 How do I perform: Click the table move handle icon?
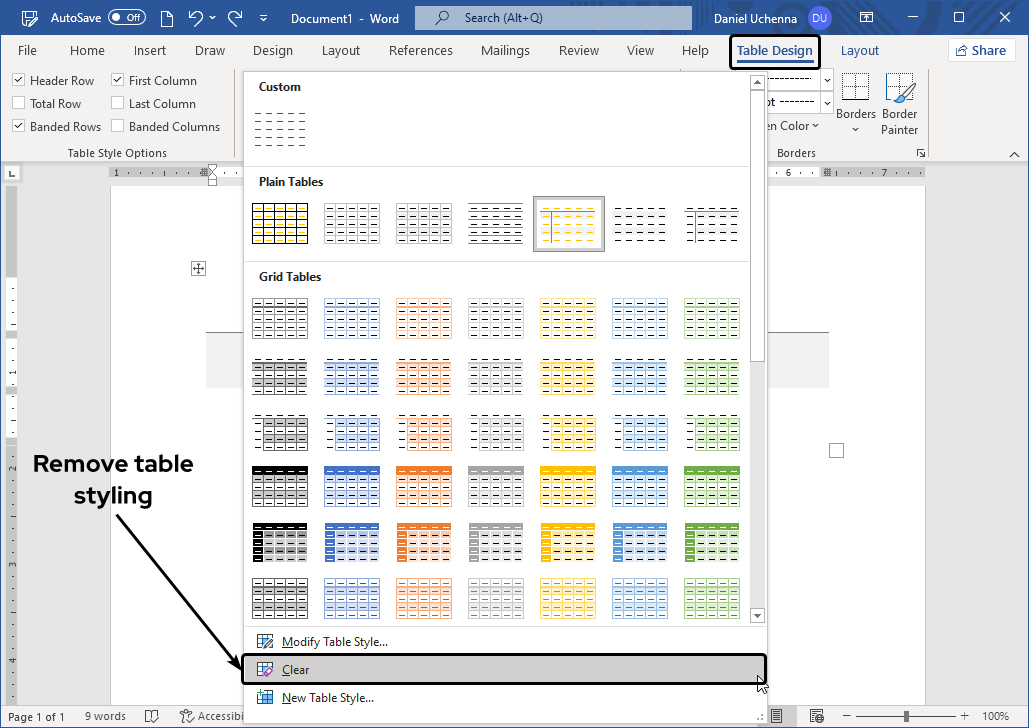(199, 268)
